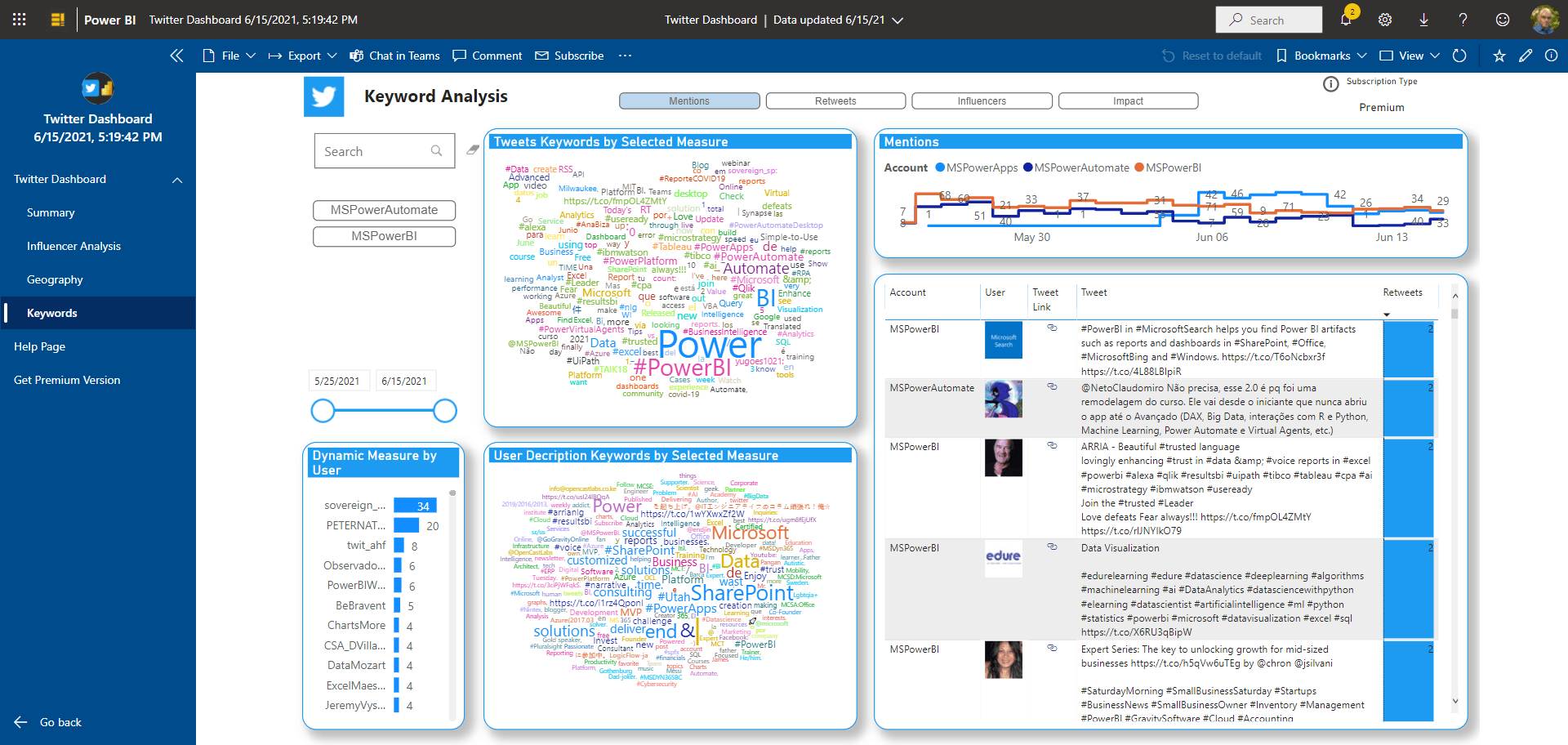Open the File menu dropdown

229,56
